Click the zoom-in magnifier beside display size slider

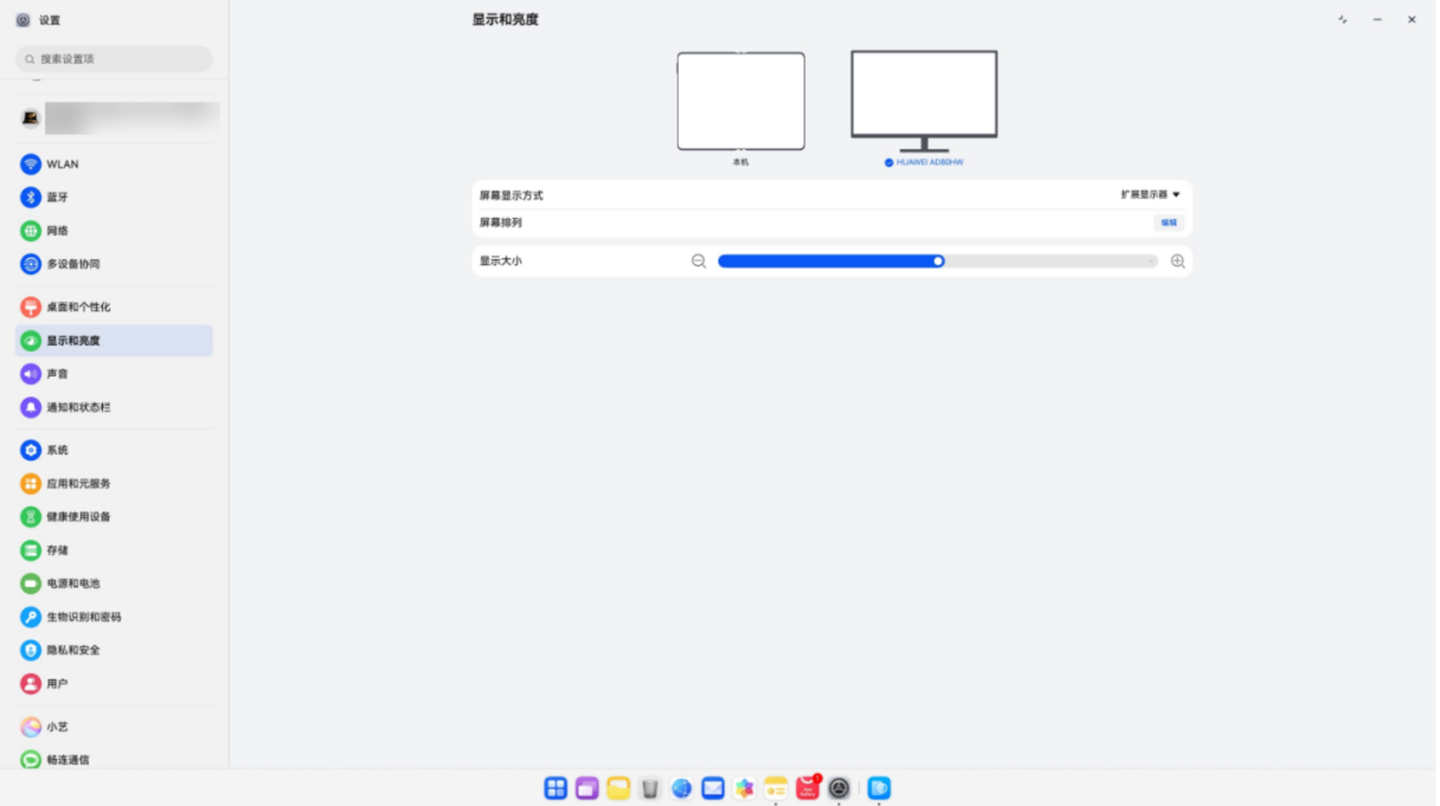point(1177,261)
